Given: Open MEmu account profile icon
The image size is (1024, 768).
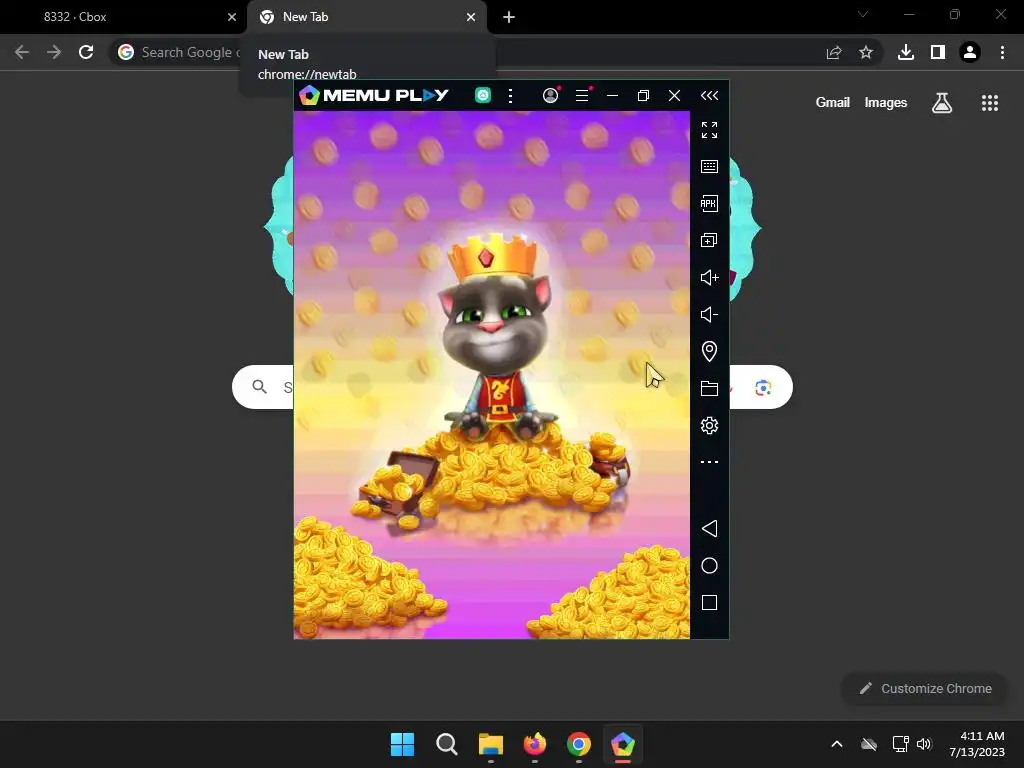Looking at the screenshot, I should point(551,95).
